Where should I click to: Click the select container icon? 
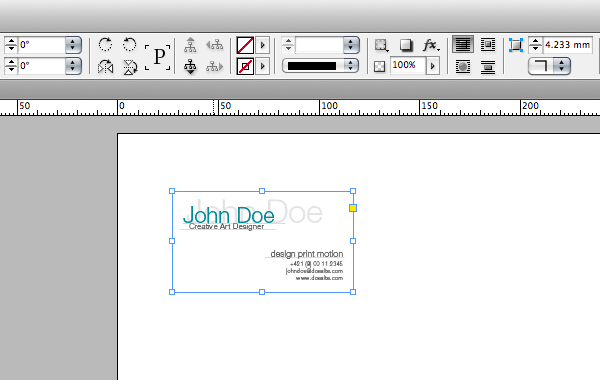point(190,45)
